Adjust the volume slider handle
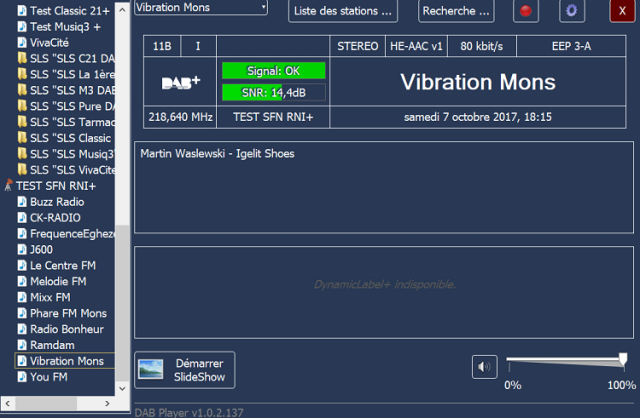Screen dimensions: 640x418 (623, 360)
